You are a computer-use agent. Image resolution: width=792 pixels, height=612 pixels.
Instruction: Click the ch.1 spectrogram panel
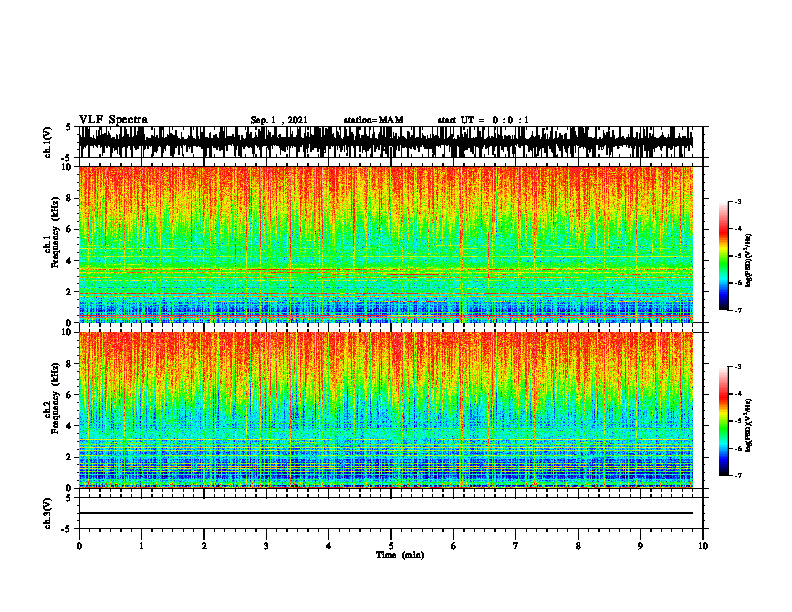386,244
